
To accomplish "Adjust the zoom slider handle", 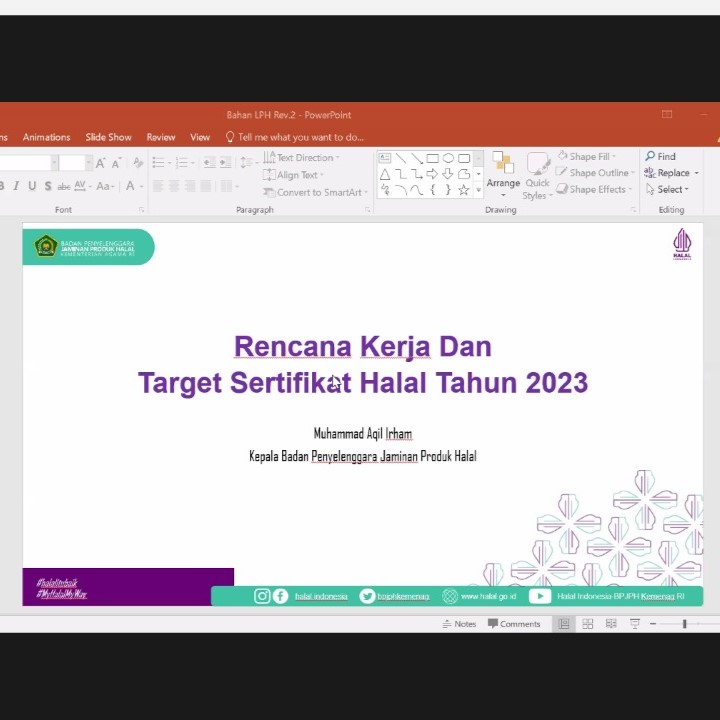I will click(x=685, y=624).
